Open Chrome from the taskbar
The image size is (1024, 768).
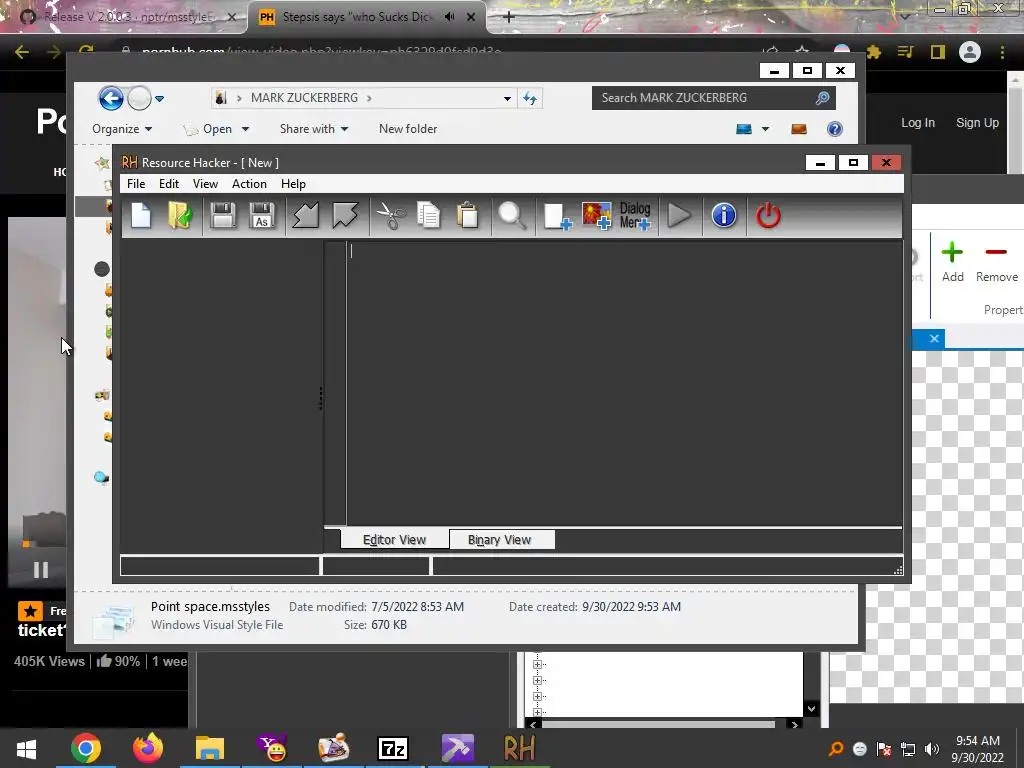point(86,748)
